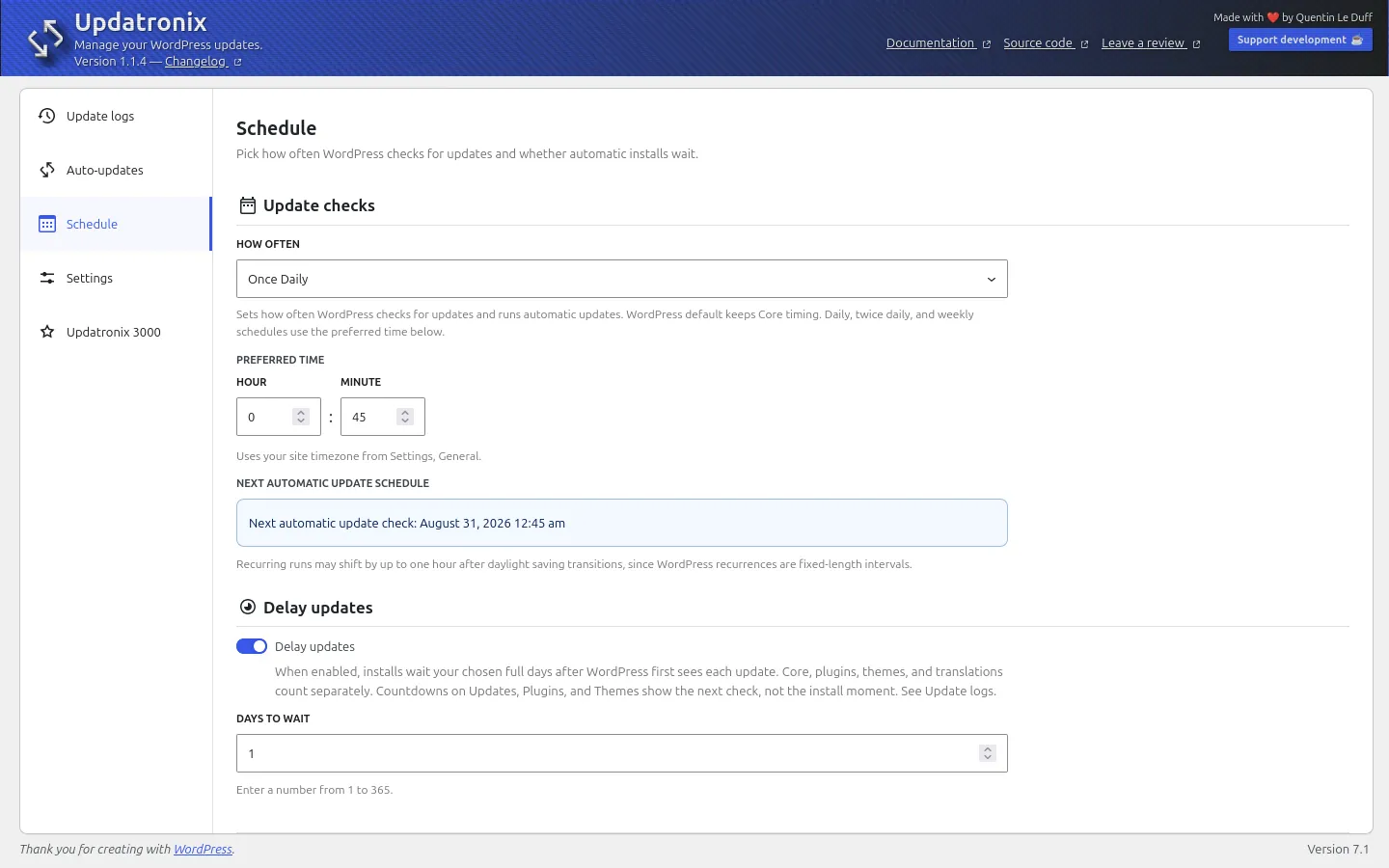Click the Updatronix logo icon
This screenshot has height=868, width=1389.
(45, 40)
